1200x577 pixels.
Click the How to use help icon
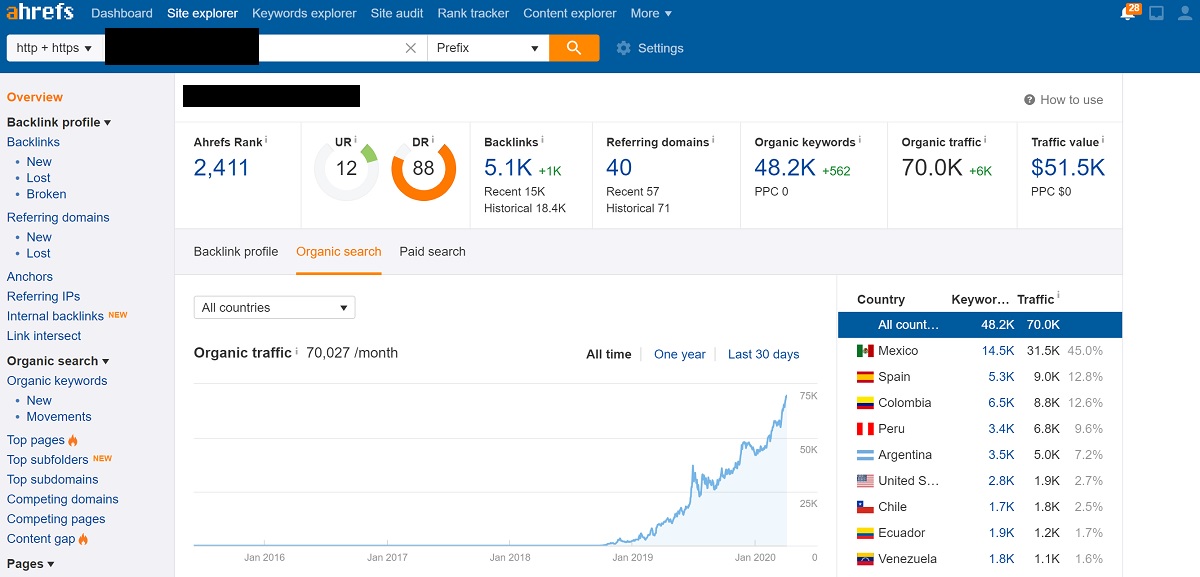1029,100
